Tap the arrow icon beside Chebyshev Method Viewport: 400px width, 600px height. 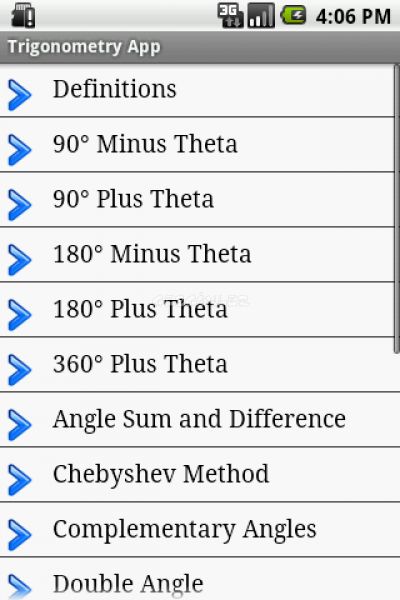pyautogui.click(x=20, y=479)
